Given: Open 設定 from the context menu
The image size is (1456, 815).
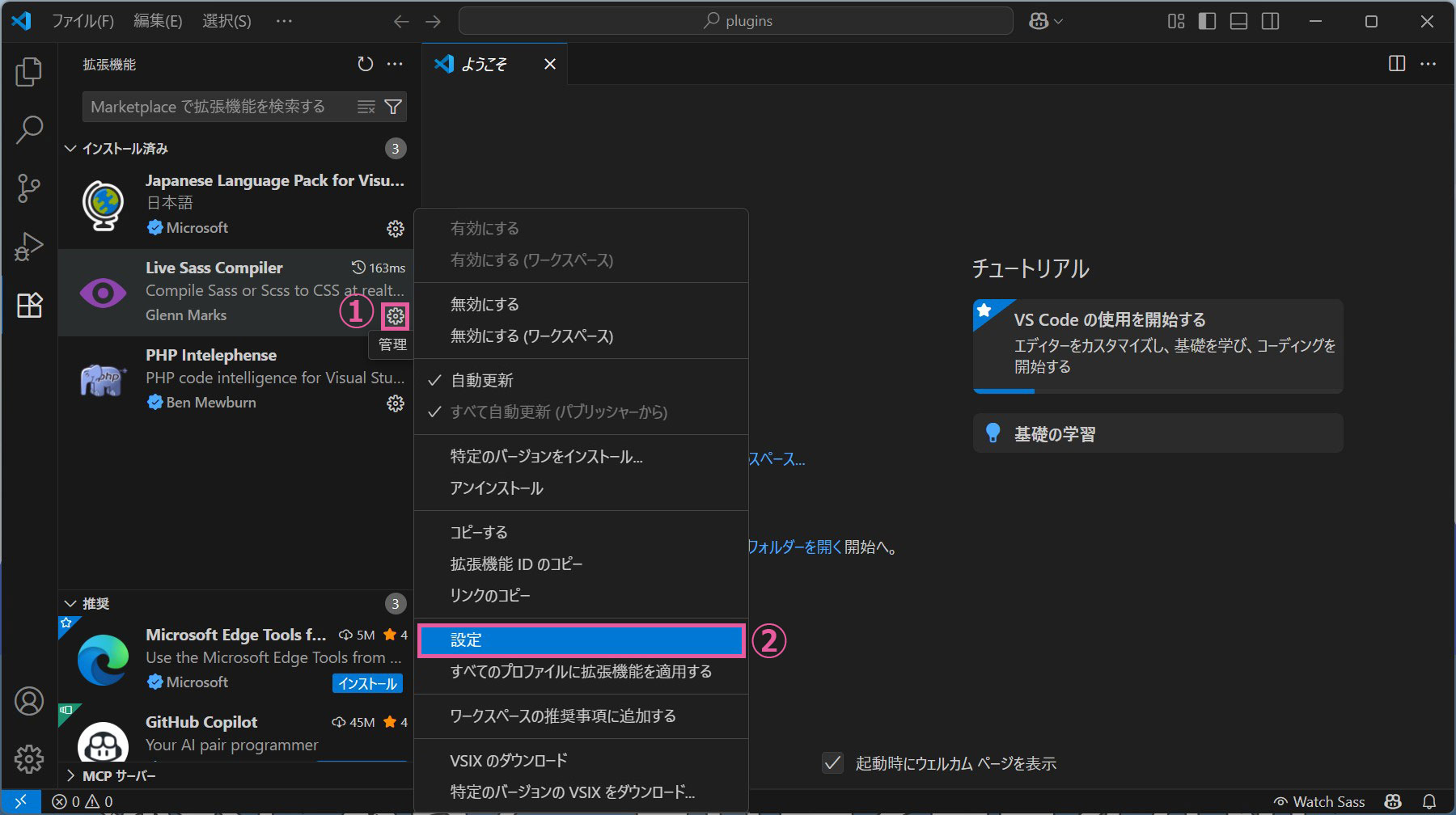Looking at the screenshot, I should (581, 640).
